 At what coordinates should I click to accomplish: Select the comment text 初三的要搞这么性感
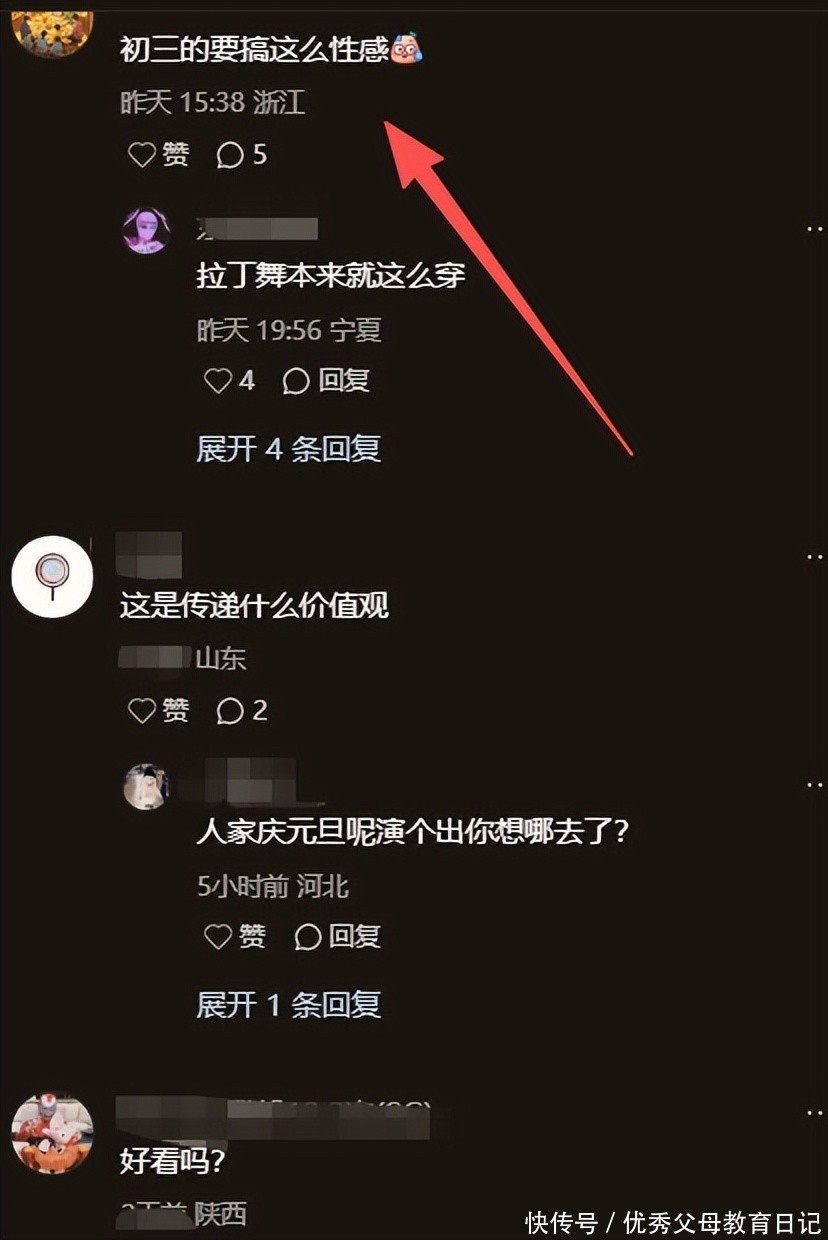[x=254, y=49]
